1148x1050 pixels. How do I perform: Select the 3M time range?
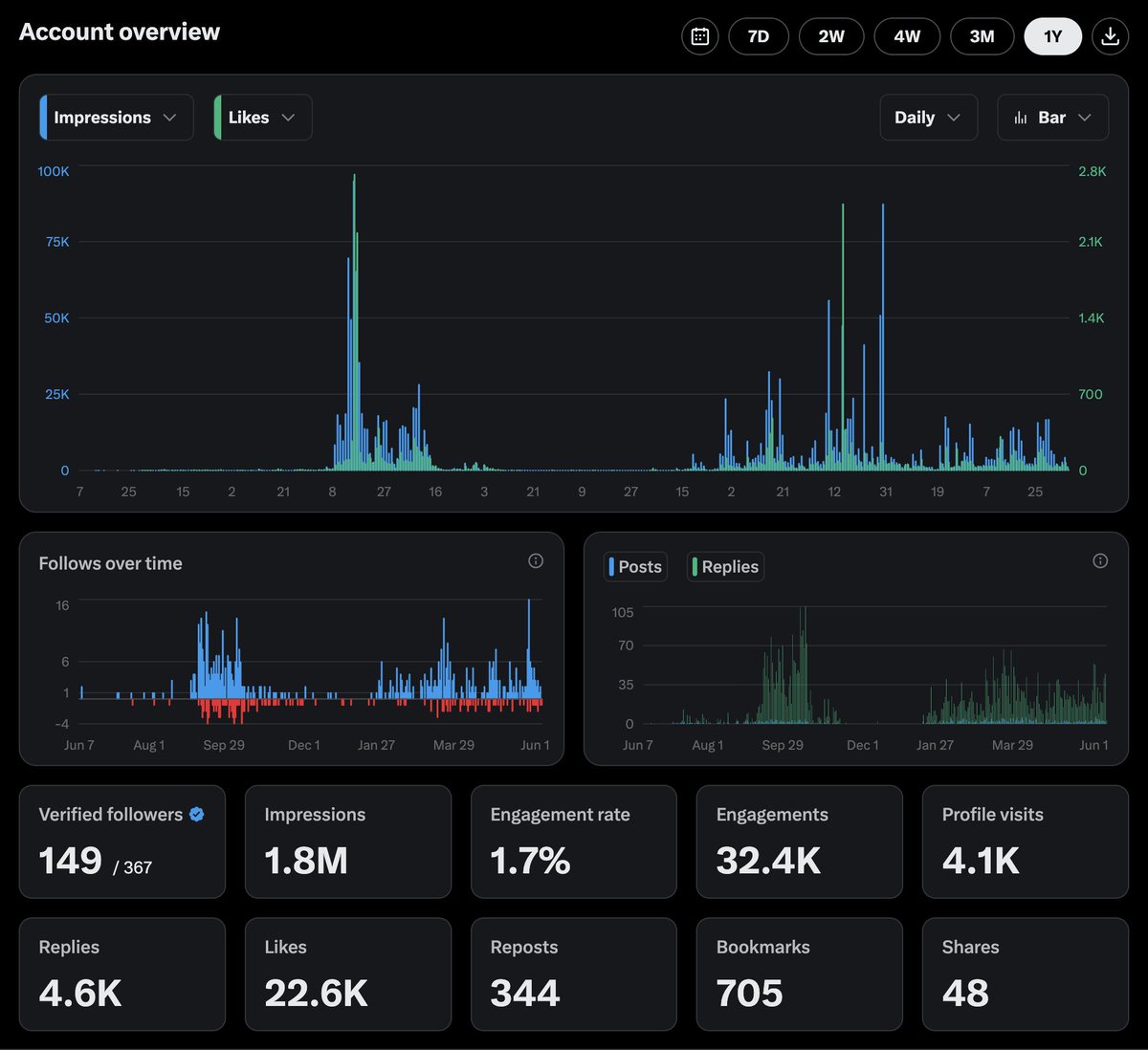pos(982,36)
